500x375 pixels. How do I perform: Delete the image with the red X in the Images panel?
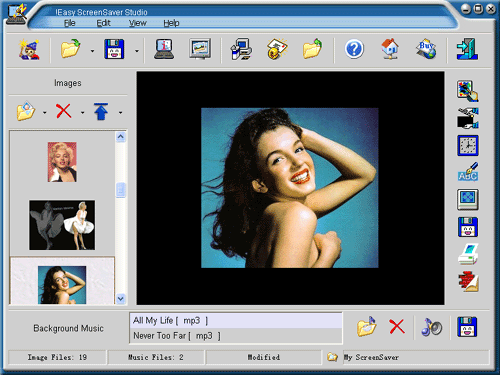[63, 111]
